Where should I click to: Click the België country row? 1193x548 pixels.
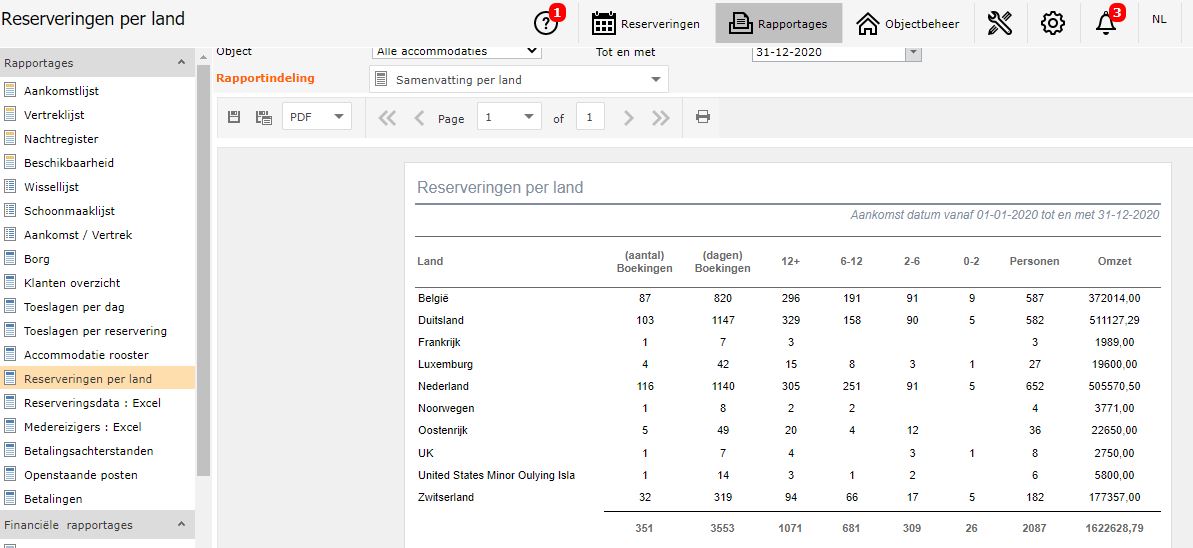pos(788,298)
